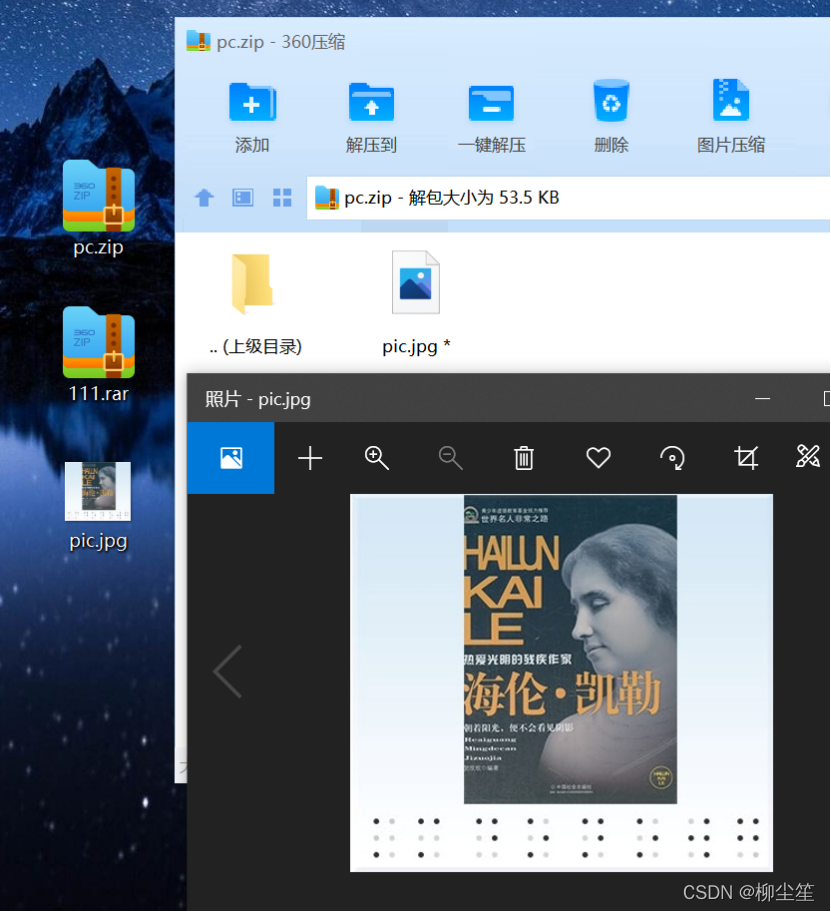Delete the photo with trash icon
Image resolution: width=831 pixels, height=912 pixels.
(524, 458)
